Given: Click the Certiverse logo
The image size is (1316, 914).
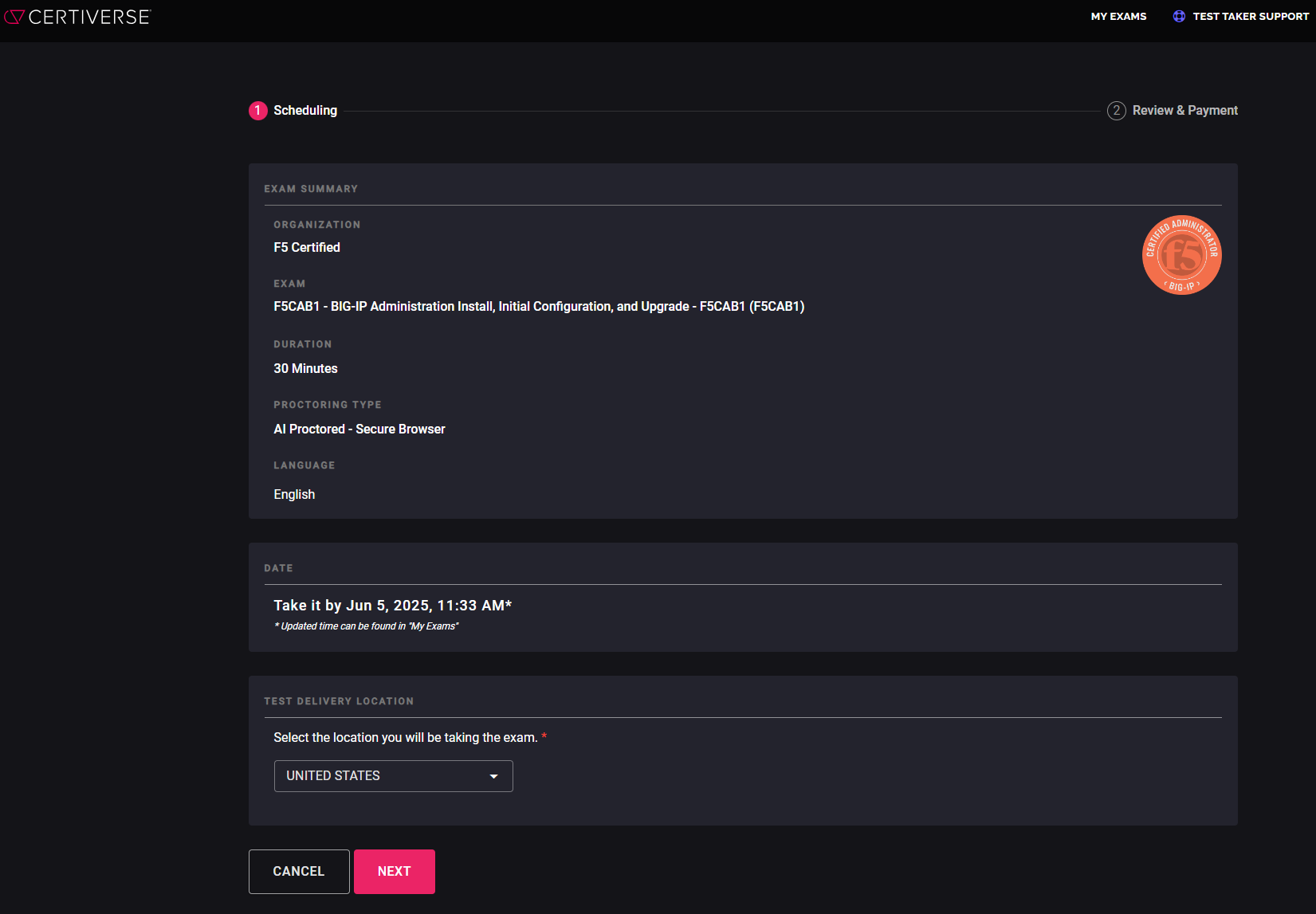Looking at the screenshot, I should pos(77,17).
